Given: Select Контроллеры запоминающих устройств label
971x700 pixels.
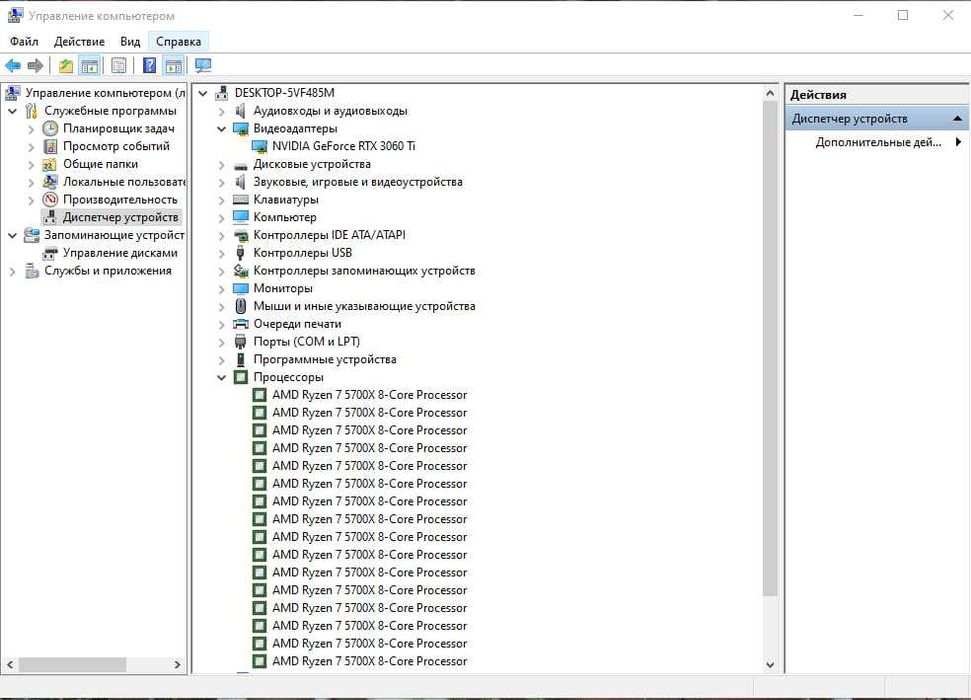Looking at the screenshot, I should [364, 271].
